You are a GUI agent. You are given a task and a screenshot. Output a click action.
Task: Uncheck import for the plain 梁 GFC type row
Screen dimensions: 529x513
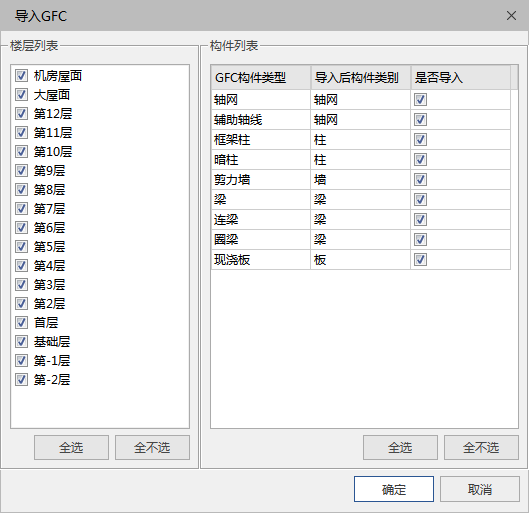pyautogui.click(x=420, y=200)
